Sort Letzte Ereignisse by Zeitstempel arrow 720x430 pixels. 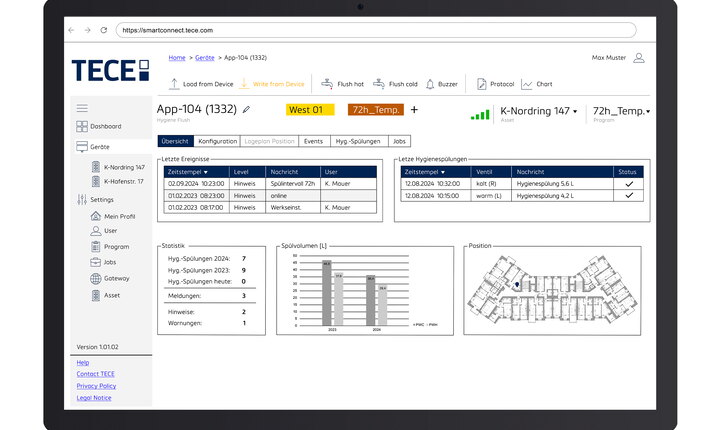205,172
